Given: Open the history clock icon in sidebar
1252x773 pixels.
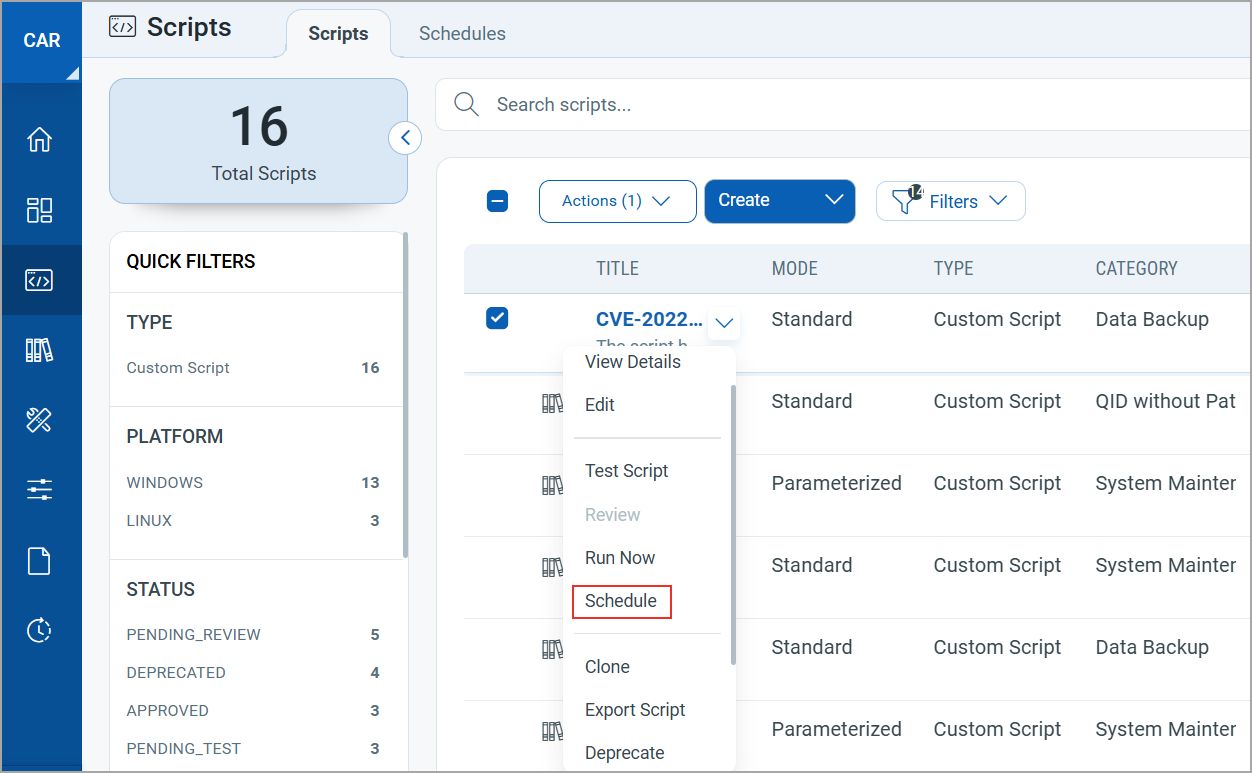Looking at the screenshot, I should (x=39, y=631).
